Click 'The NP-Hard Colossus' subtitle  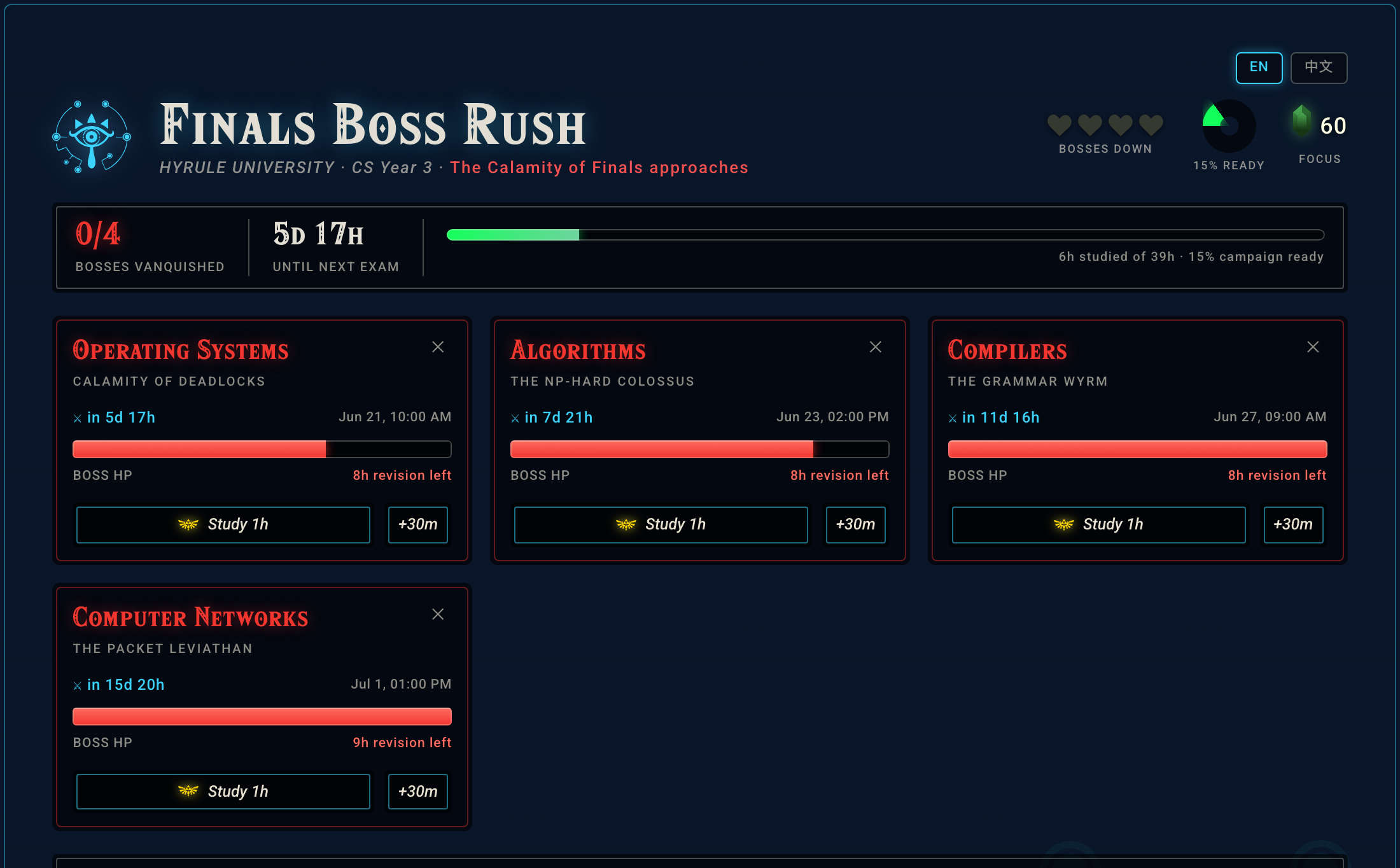click(602, 381)
